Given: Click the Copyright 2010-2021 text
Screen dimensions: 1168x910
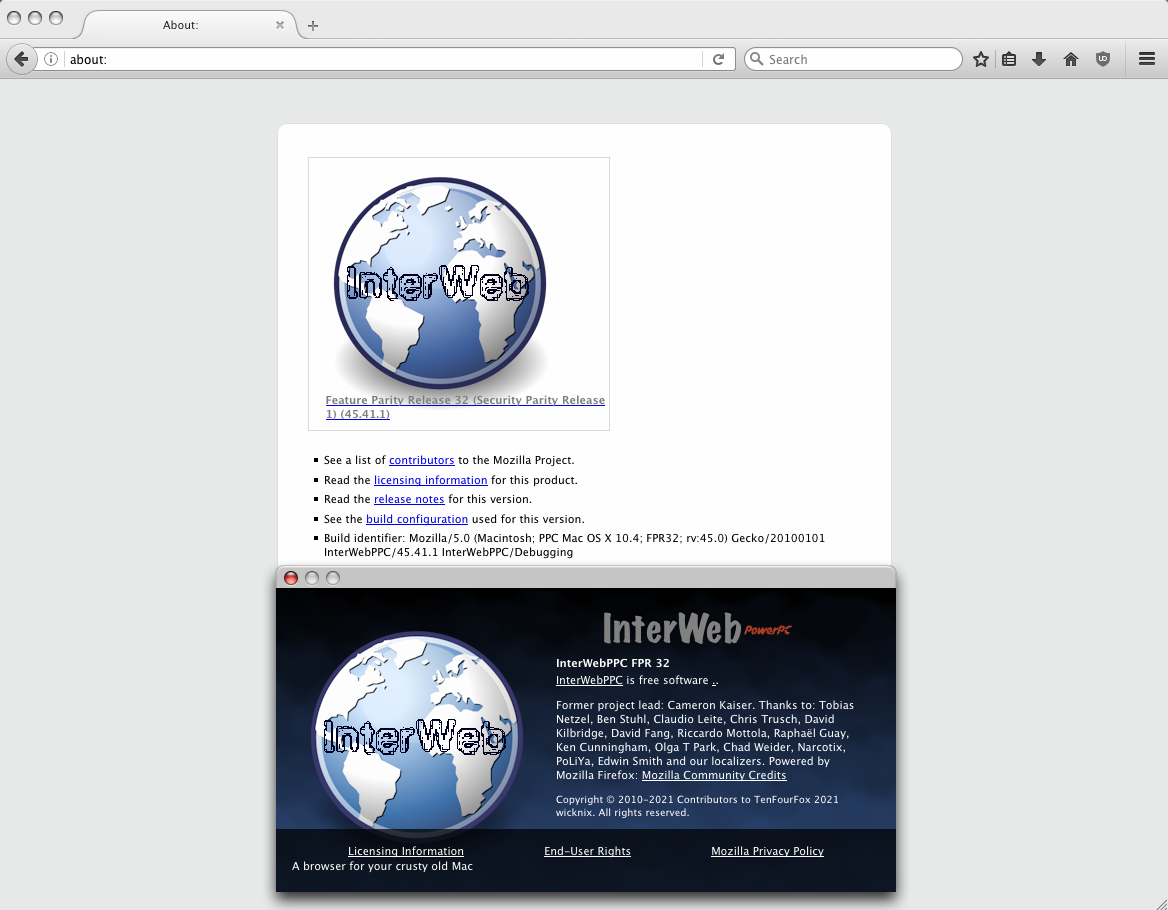Looking at the screenshot, I should tap(697, 806).
